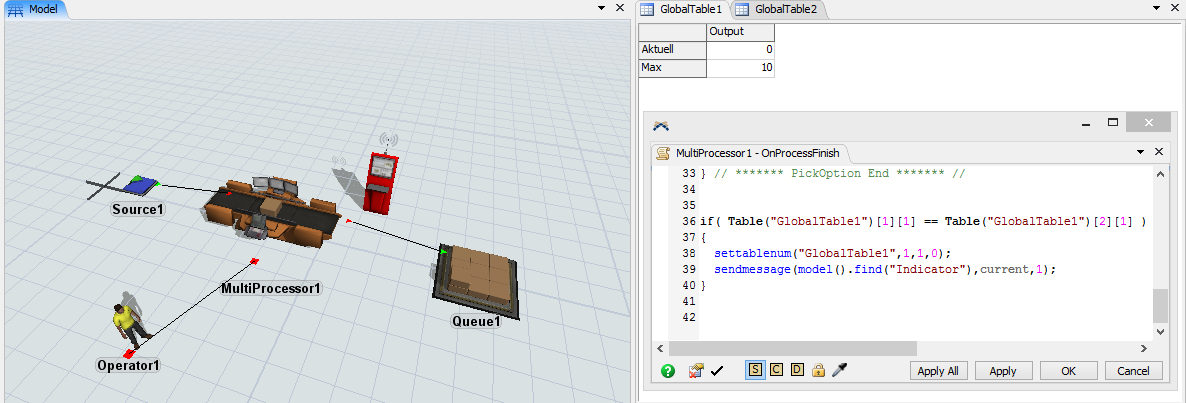Click the red Indicator tower object

(380, 181)
